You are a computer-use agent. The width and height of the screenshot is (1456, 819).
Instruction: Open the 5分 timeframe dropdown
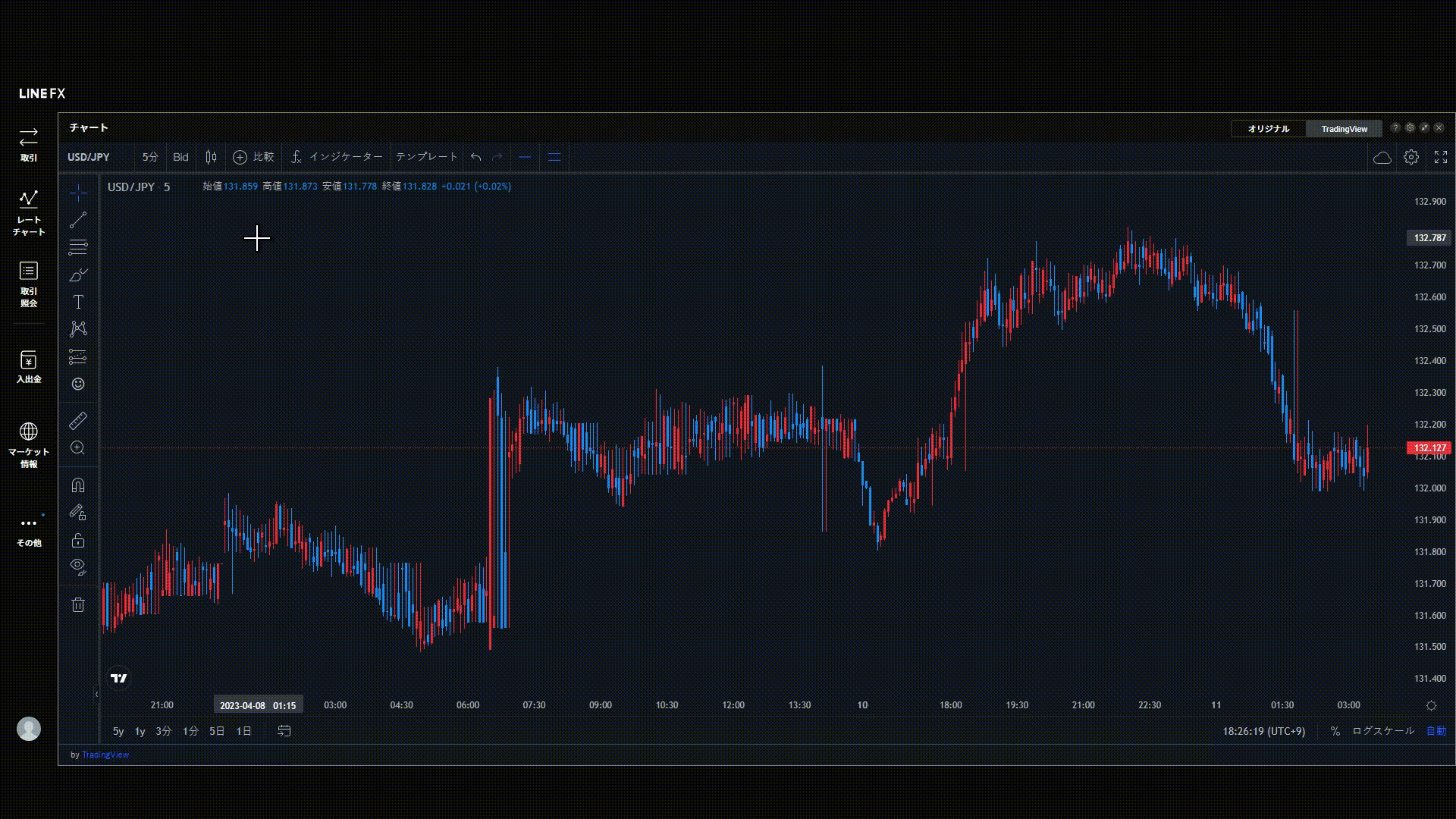coord(150,157)
